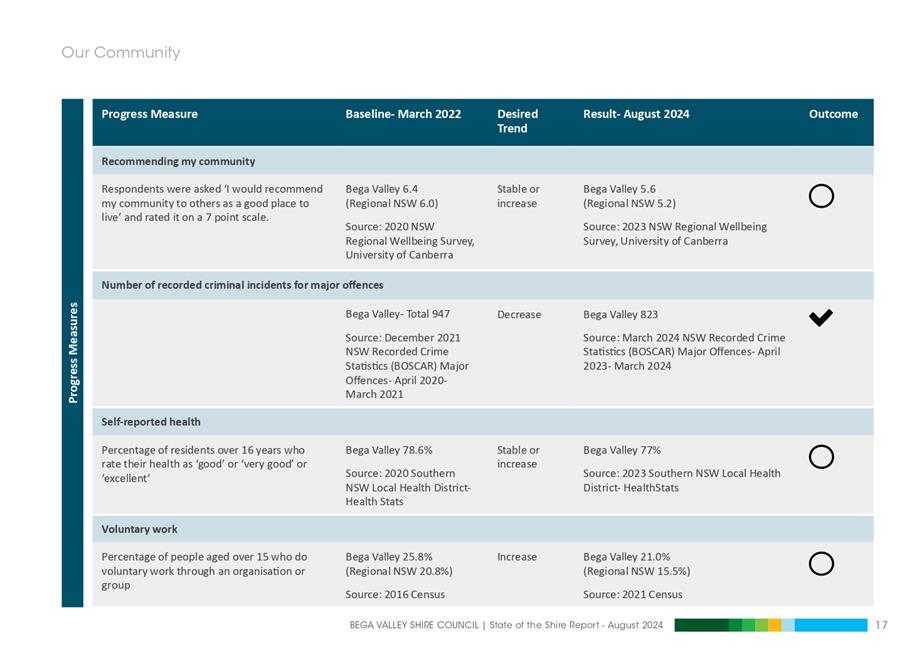Viewport: 917px width, 649px height.
Task: Click the 'Our Community' page heading
Action: click(x=120, y=53)
